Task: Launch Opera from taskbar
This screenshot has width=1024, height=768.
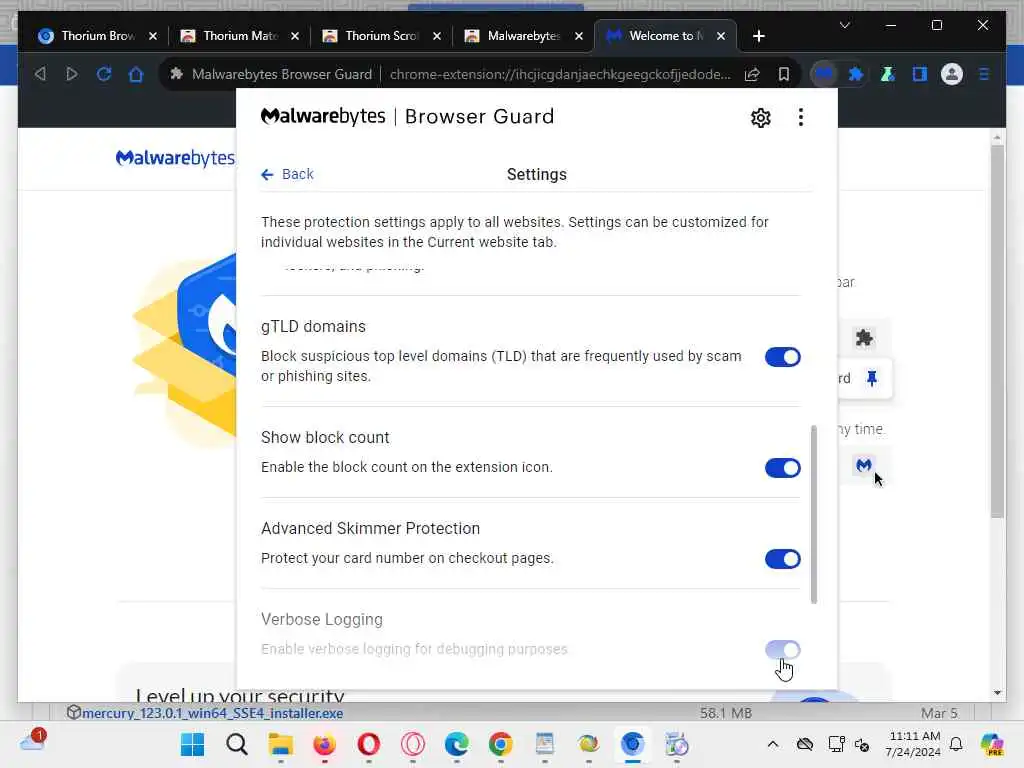Action: [x=369, y=744]
